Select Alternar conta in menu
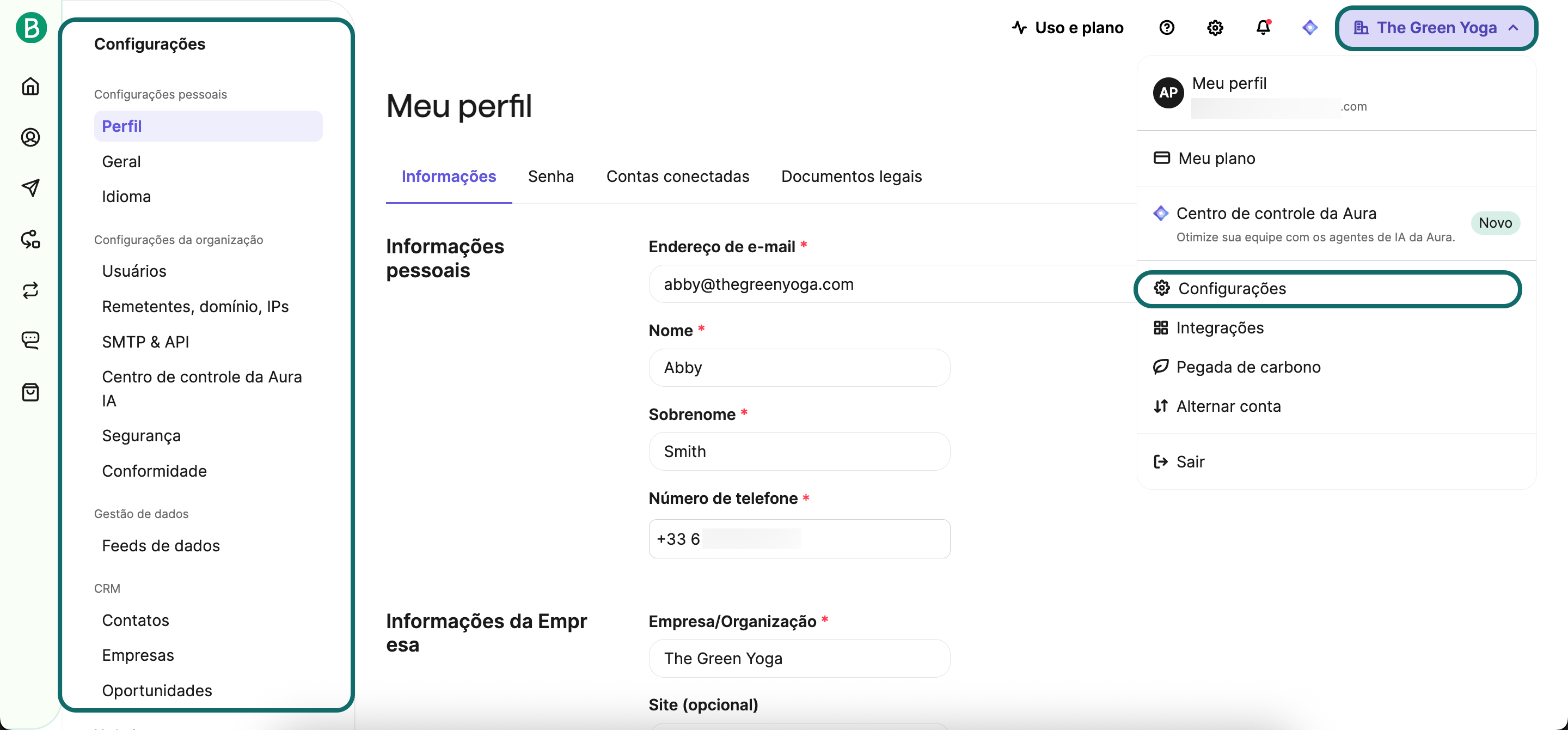The height and width of the screenshot is (730, 1568). tap(1228, 406)
